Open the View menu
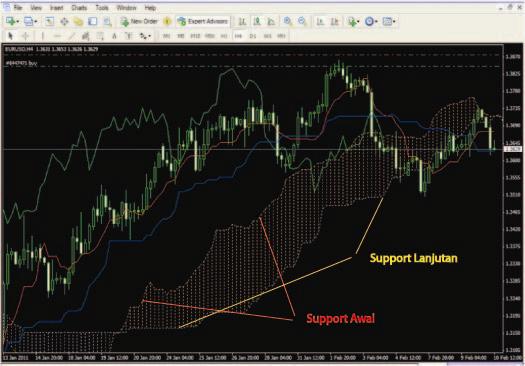This screenshot has height=366, width=525. tap(36, 8)
